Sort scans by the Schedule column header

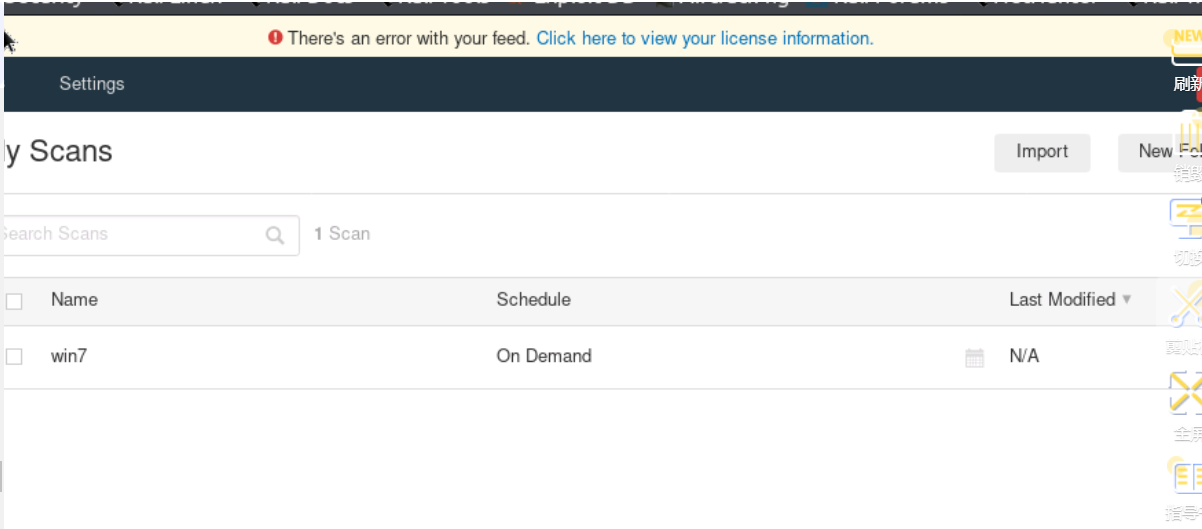click(533, 299)
